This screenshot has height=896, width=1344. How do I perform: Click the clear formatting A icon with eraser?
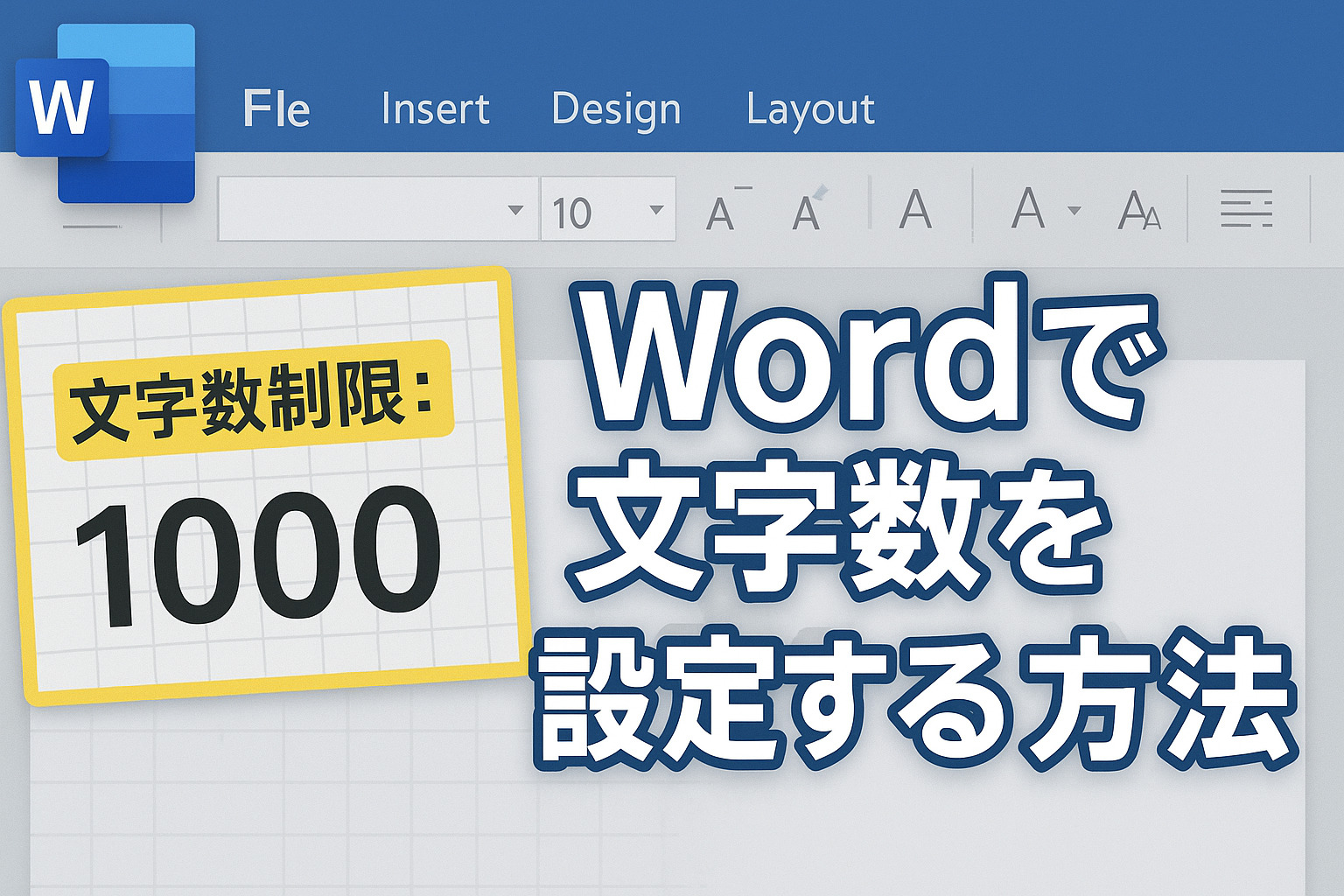tap(808, 210)
